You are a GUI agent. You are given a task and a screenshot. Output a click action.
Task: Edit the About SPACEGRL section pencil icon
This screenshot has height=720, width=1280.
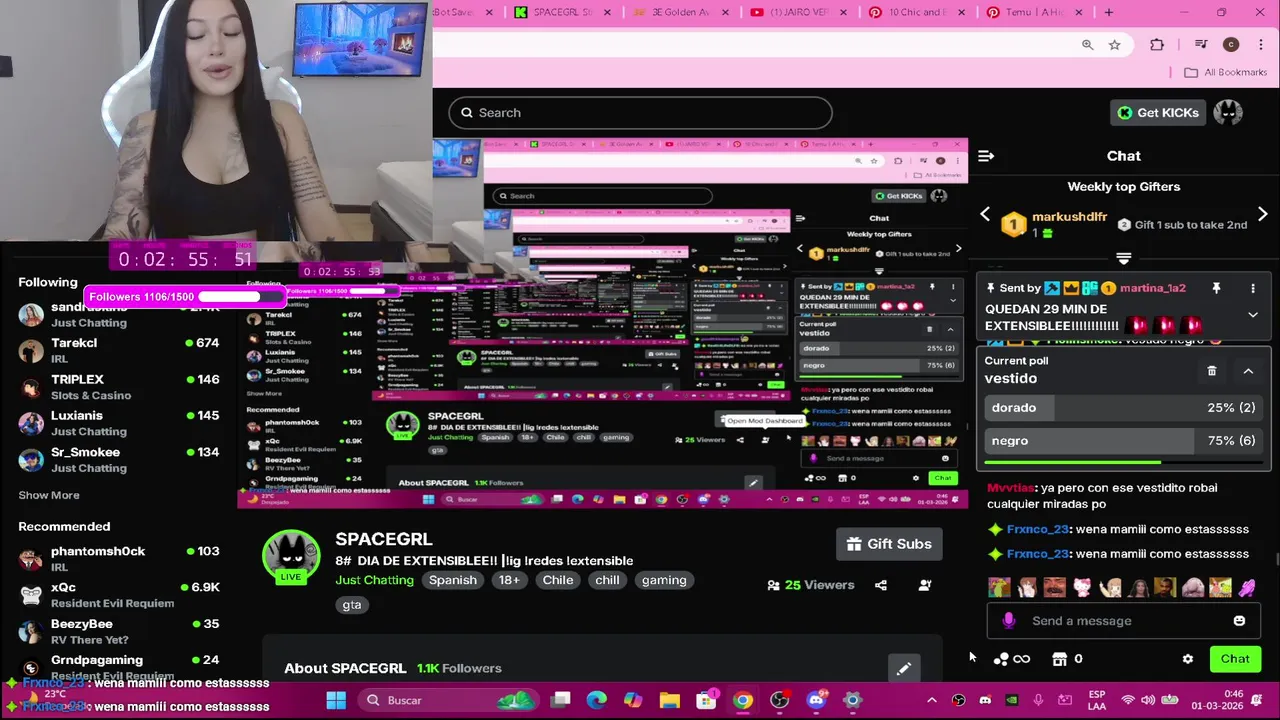tap(903, 668)
